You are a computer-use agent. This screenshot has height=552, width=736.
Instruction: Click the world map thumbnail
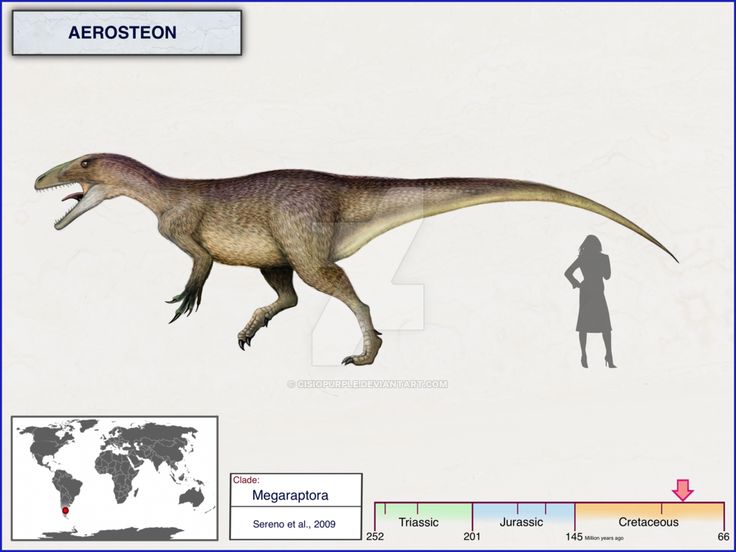tap(115, 478)
